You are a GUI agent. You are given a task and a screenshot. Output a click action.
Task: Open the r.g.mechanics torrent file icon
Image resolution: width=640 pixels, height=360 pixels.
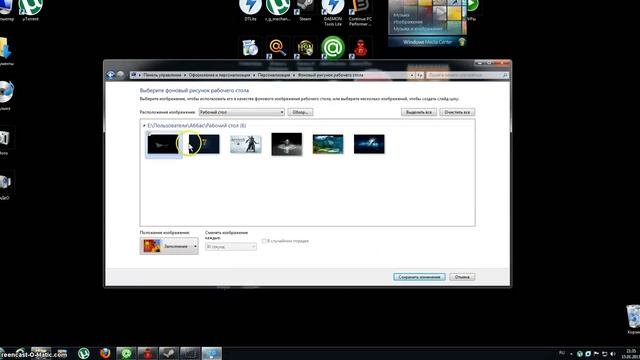[x=278, y=10]
